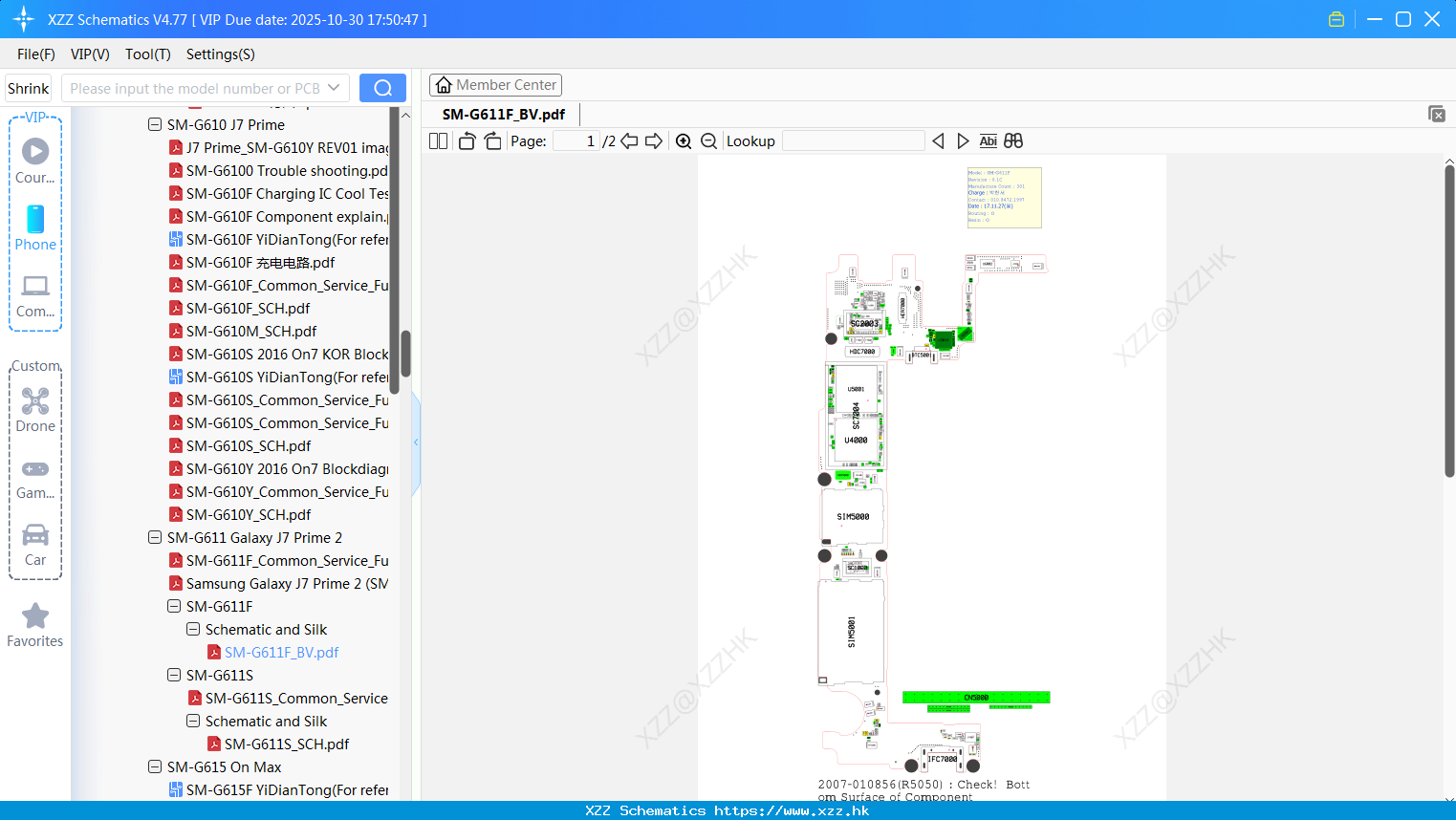
Task: Collapse SM-G611 Galaxy J7 Prime 2 folder
Action: pyautogui.click(x=155, y=537)
